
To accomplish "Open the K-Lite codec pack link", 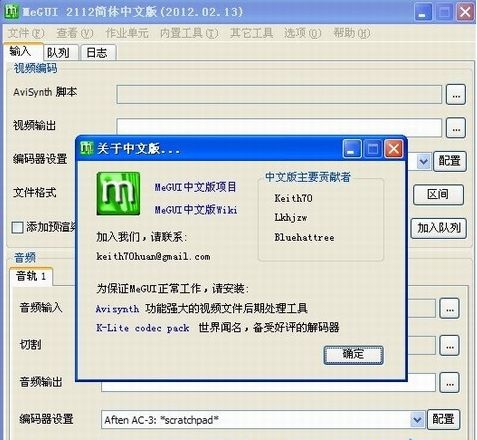I will [x=143, y=328].
